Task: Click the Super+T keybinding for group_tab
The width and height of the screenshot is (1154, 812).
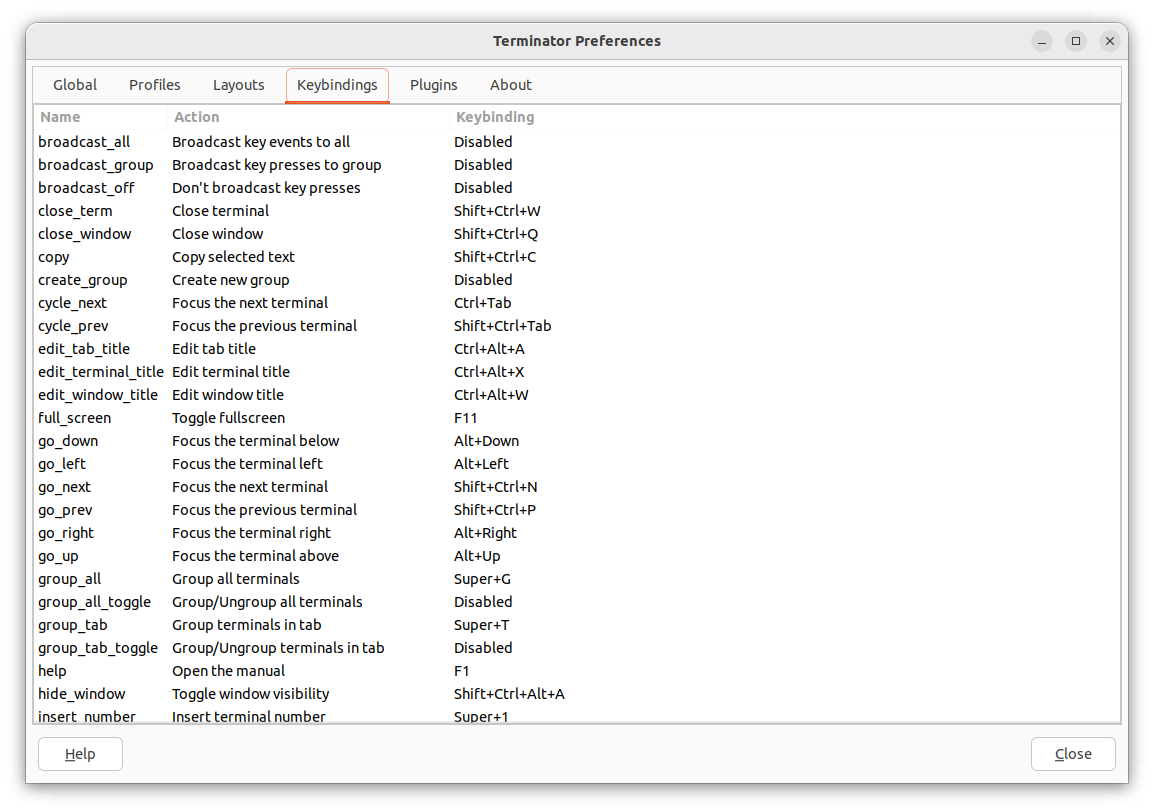Action: coord(481,625)
